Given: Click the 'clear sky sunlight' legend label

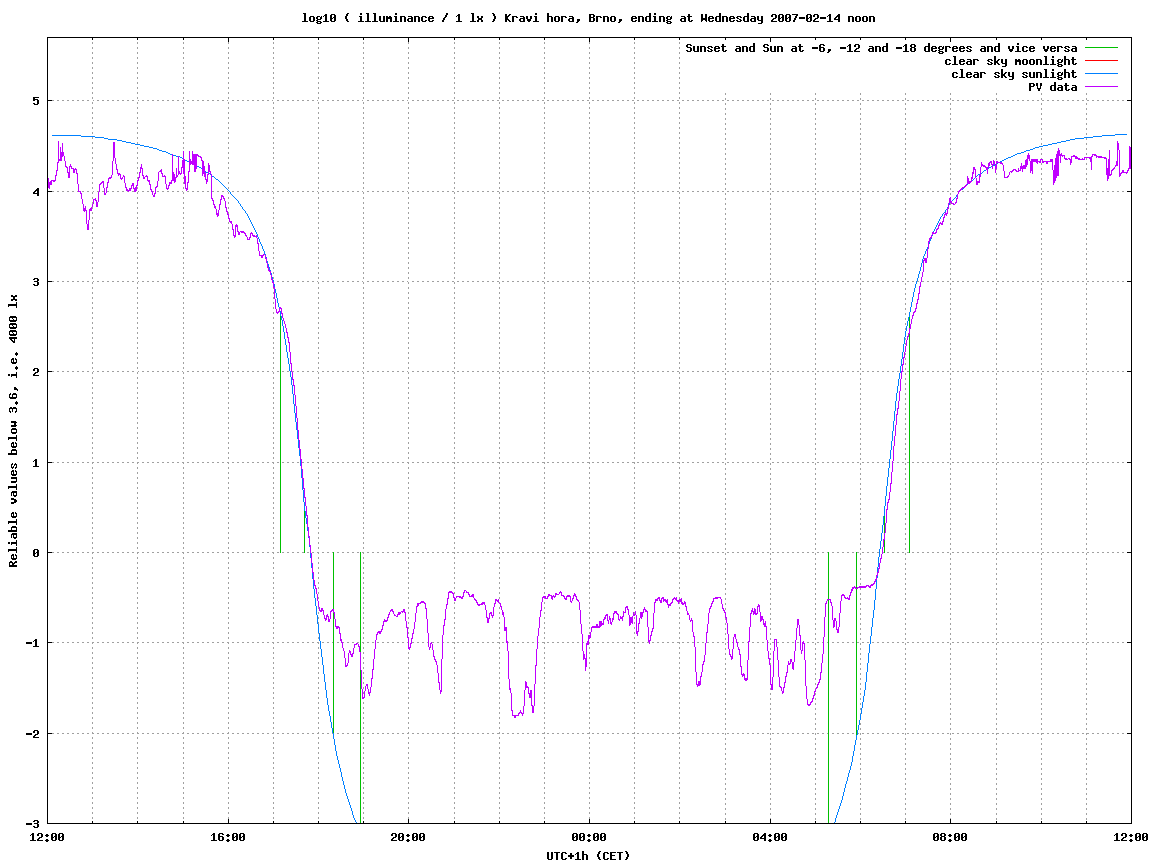Looking at the screenshot, I should point(1014,74).
